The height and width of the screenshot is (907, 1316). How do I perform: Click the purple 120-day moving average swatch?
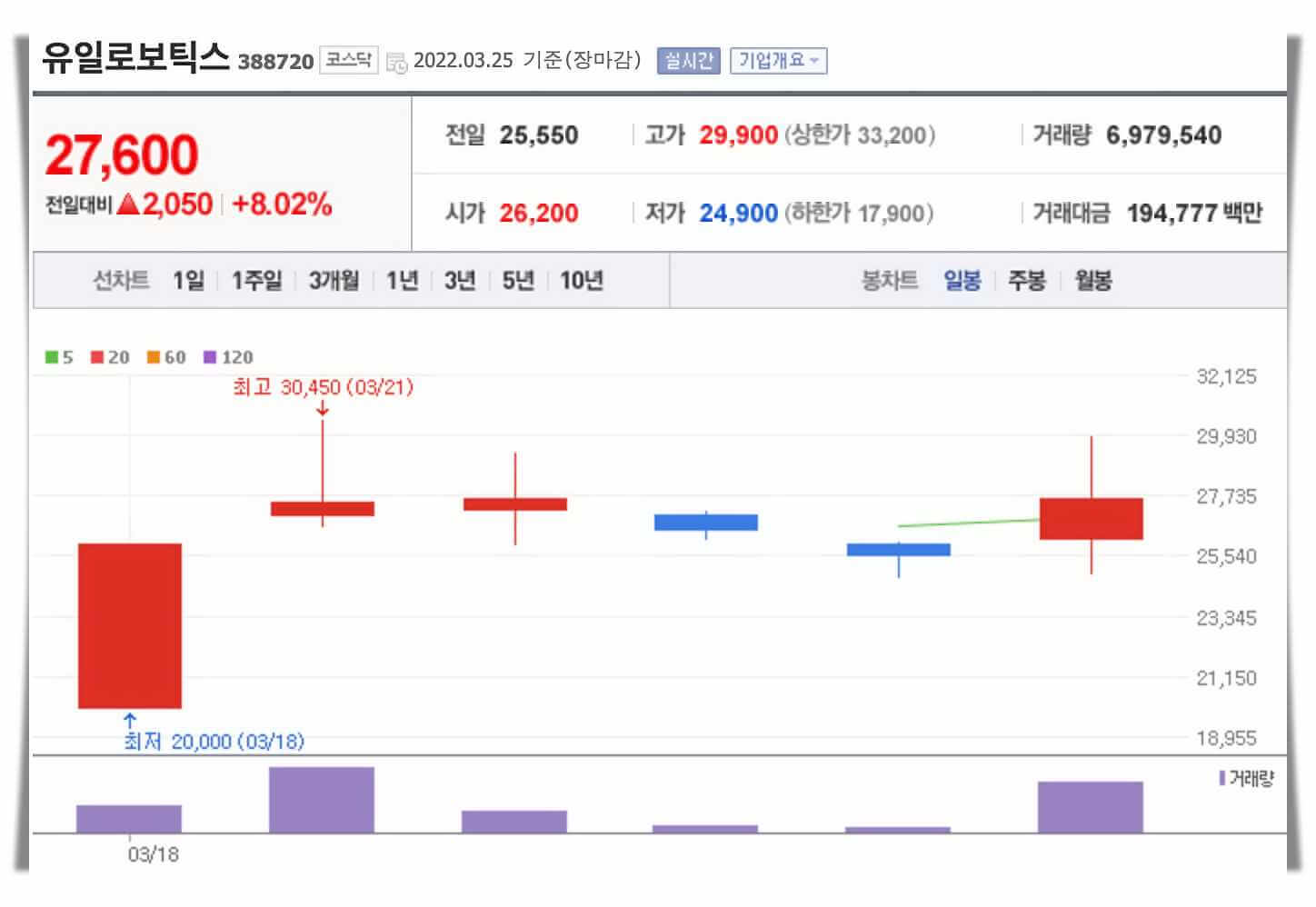[x=211, y=357]
